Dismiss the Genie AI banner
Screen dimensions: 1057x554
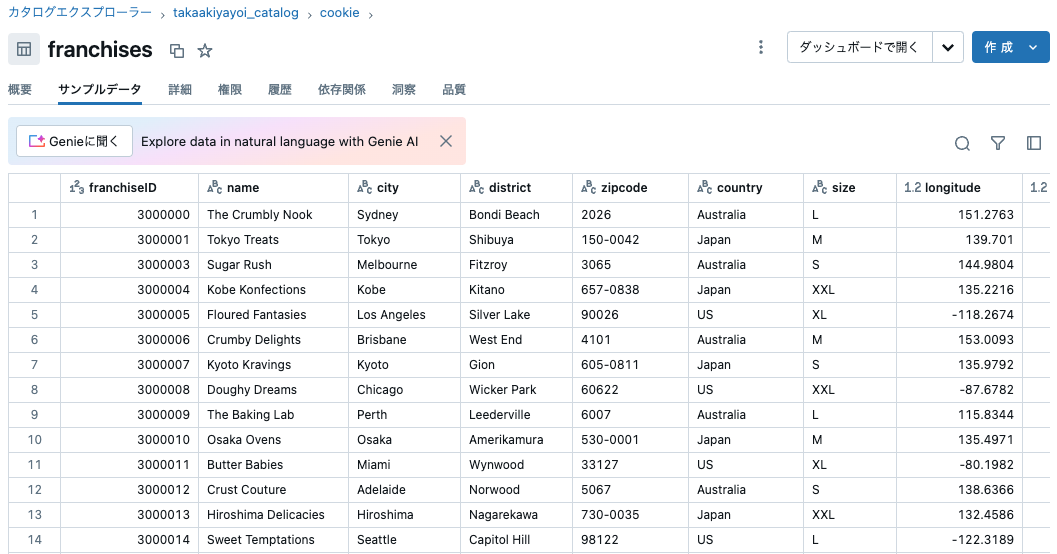point(446,141)
